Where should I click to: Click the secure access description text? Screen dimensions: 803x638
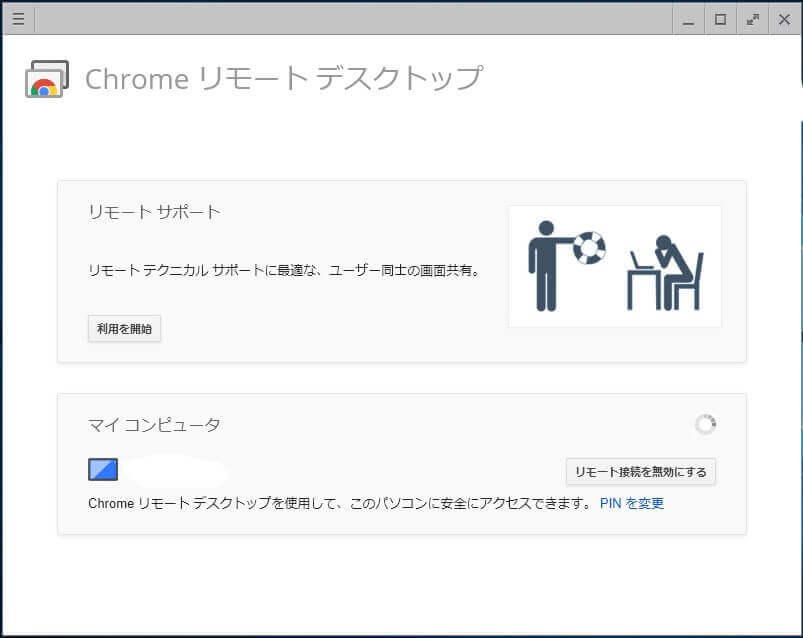tap(340, 503)
